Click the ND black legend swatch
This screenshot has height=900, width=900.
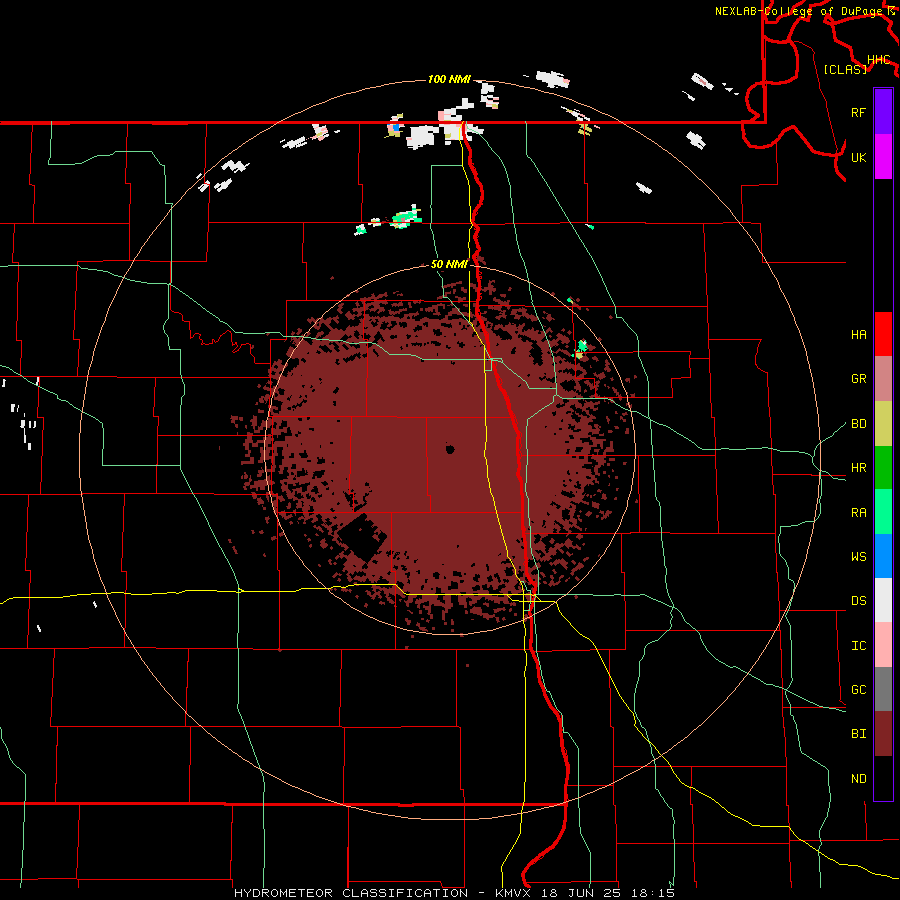[883, 778]
